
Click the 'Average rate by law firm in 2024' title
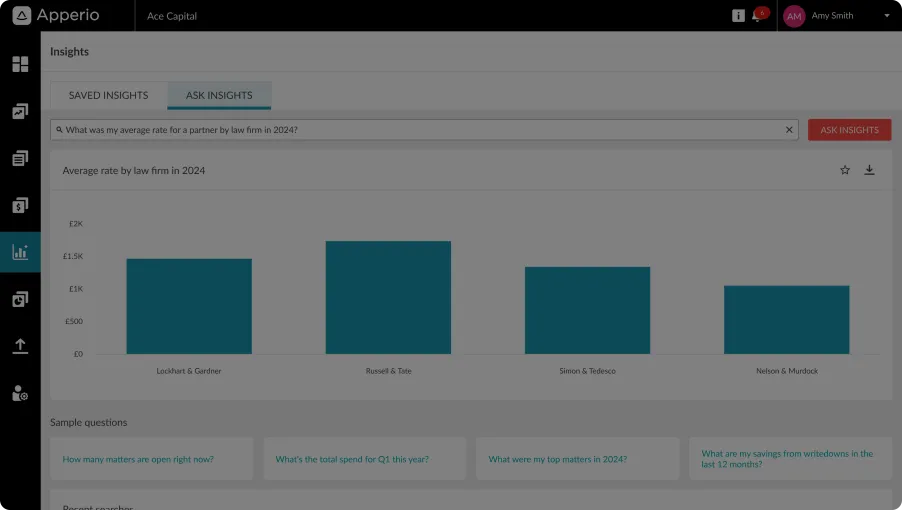click(x=133, y=170)
